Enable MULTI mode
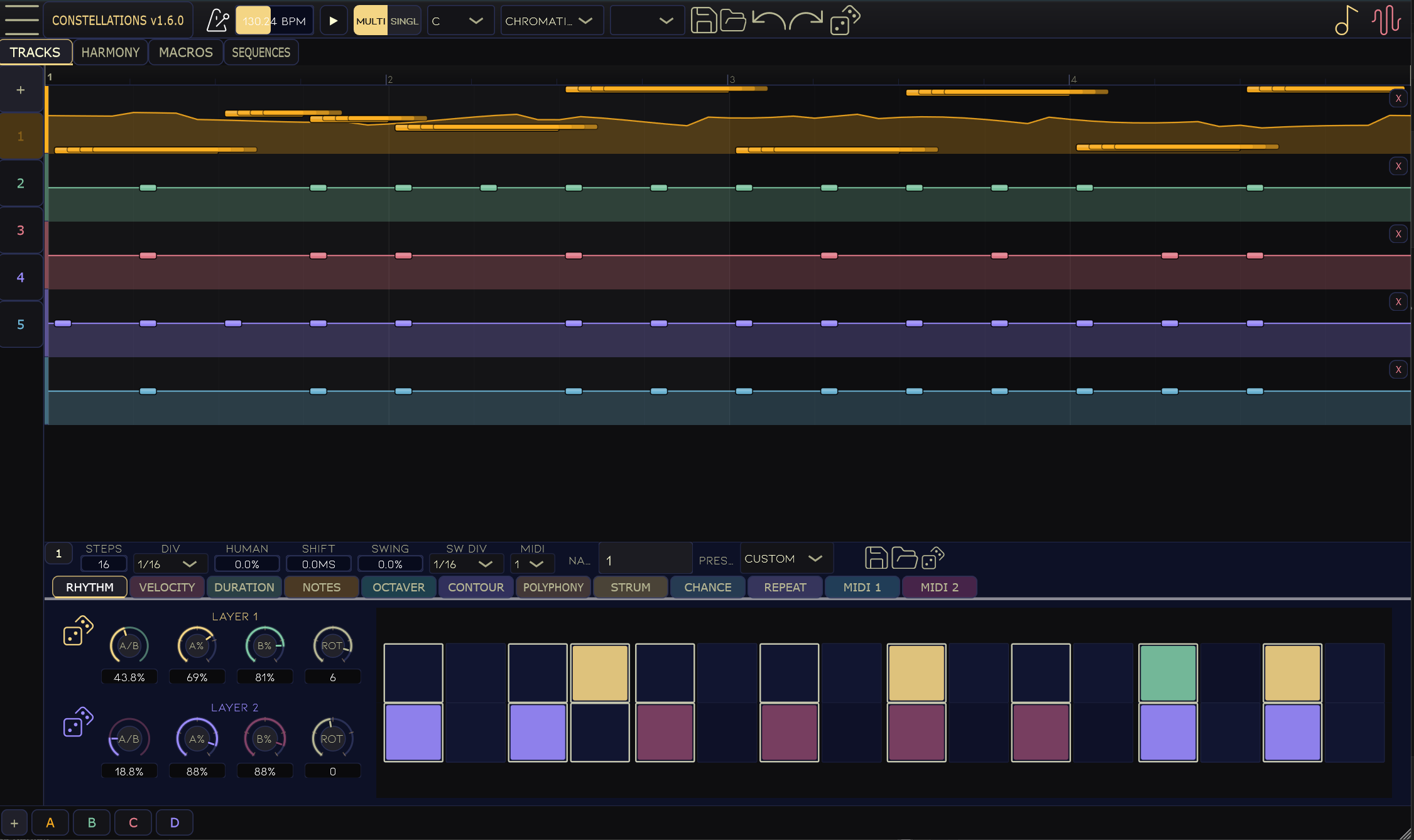Screen dimensions: 1414x840 (371, 21)
